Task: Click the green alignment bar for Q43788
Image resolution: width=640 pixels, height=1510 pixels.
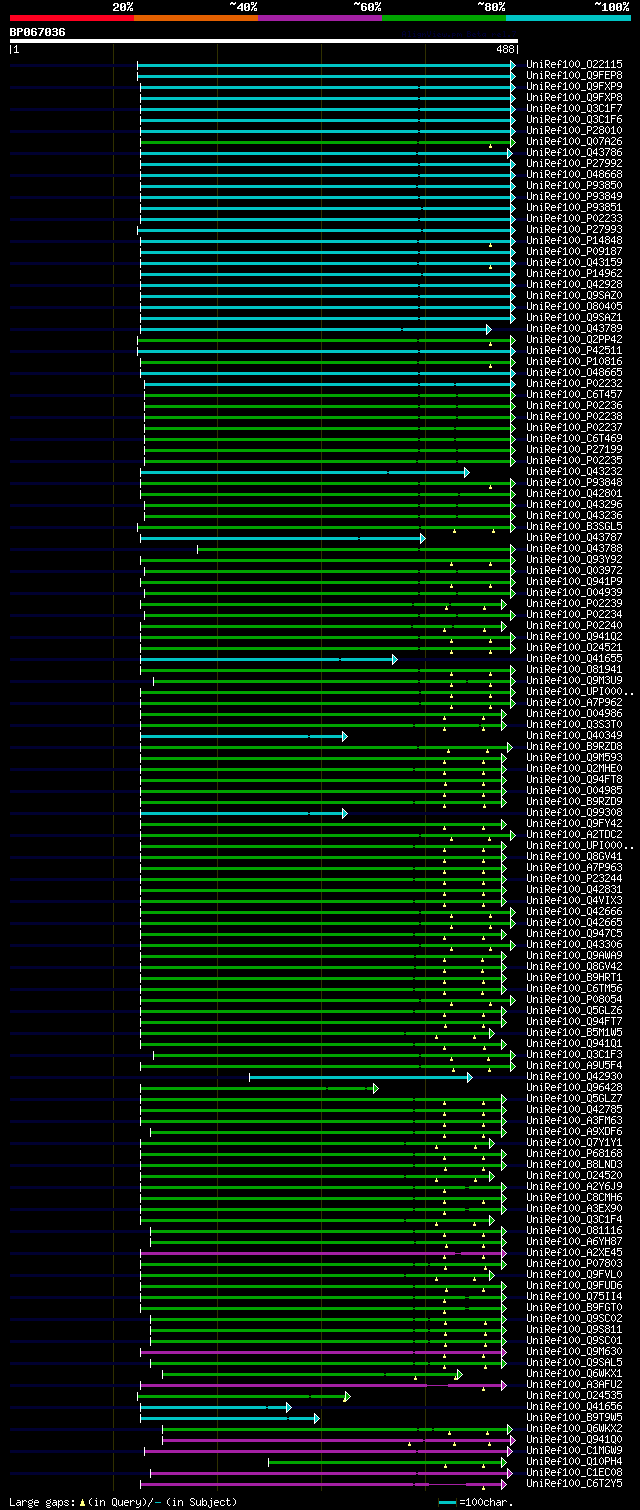Action: (356, 548)
